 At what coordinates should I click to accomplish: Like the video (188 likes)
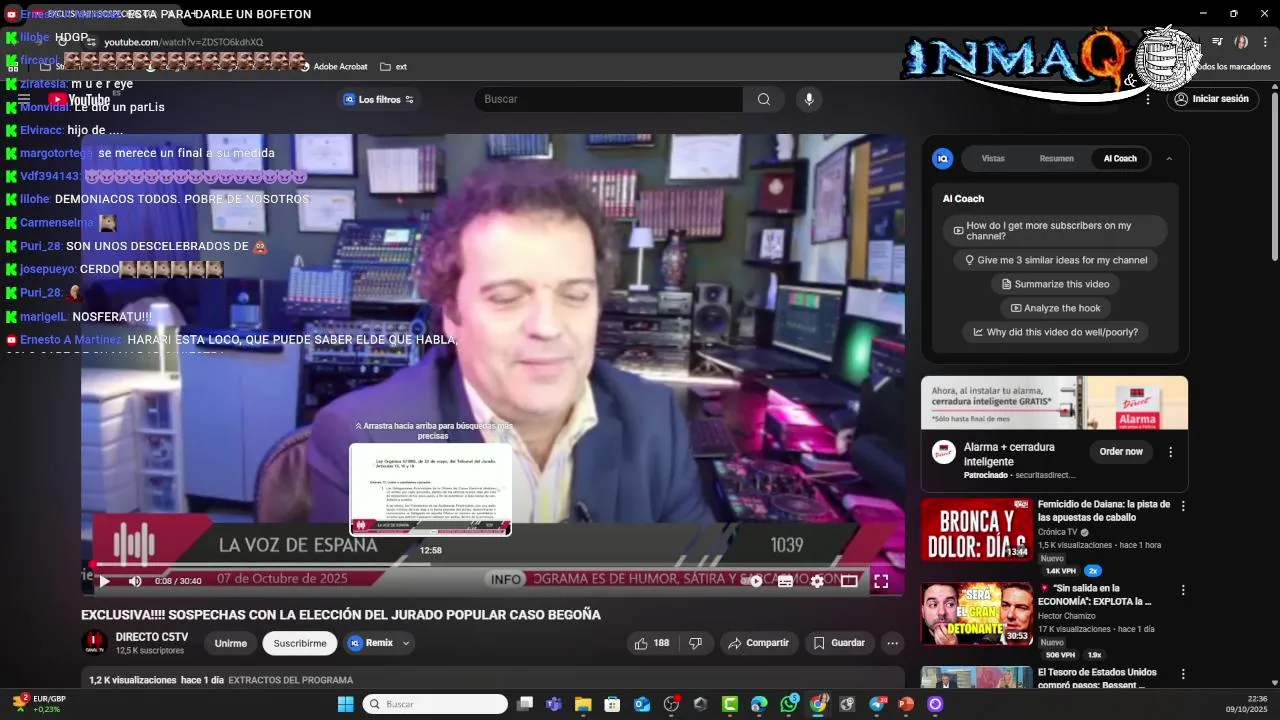click(x=652, y=643)
